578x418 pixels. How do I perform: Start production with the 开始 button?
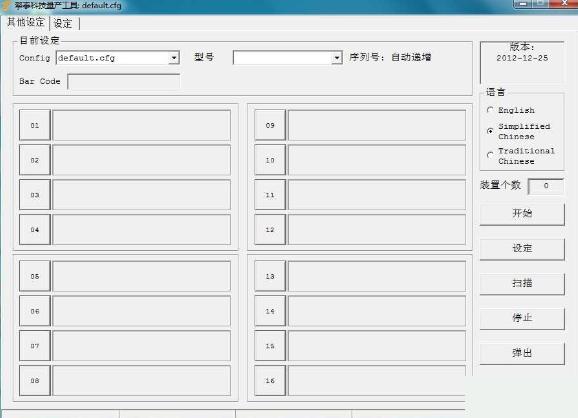[x=522, y=213]
